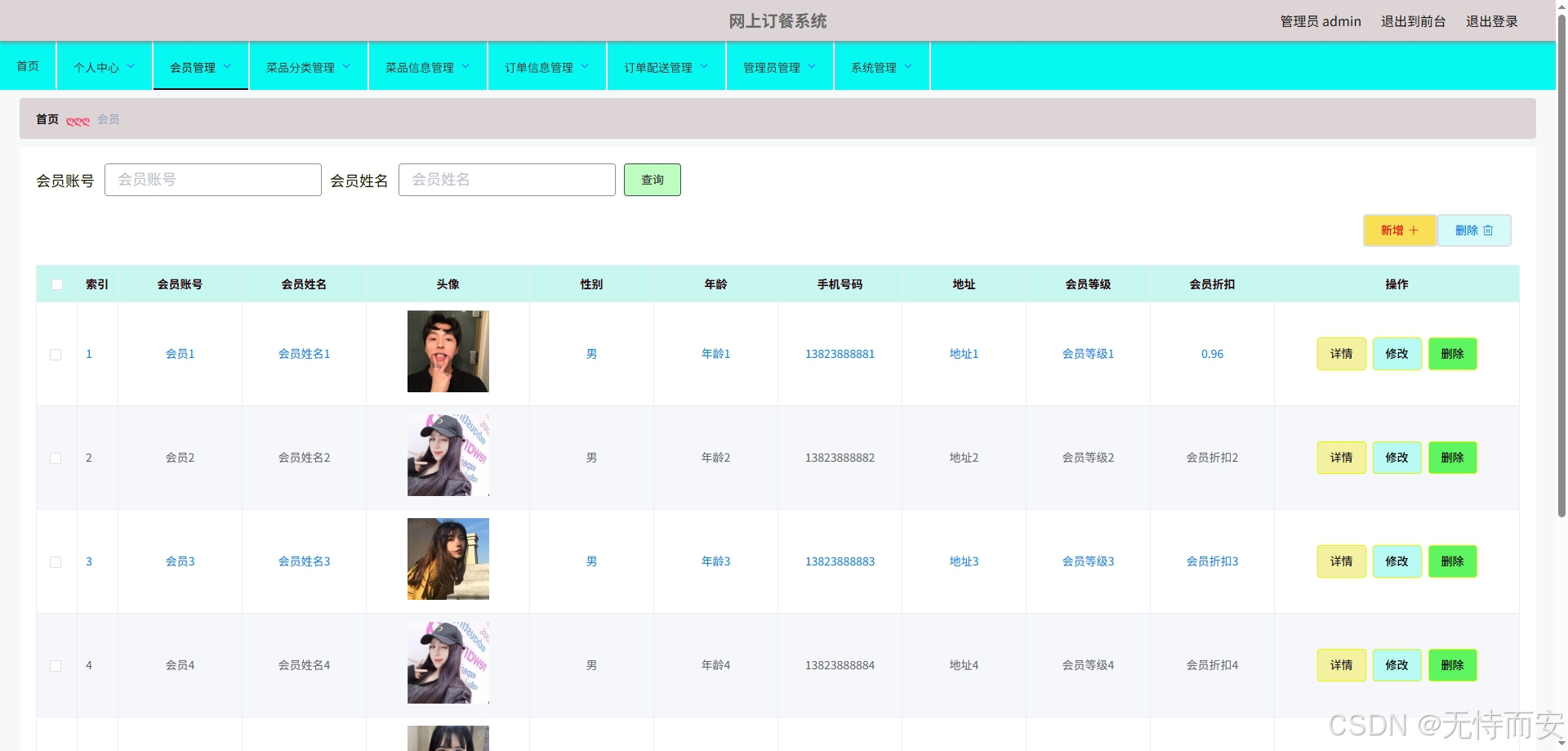Click the 会员账号 column header
1568x751 pixels.
180,284
